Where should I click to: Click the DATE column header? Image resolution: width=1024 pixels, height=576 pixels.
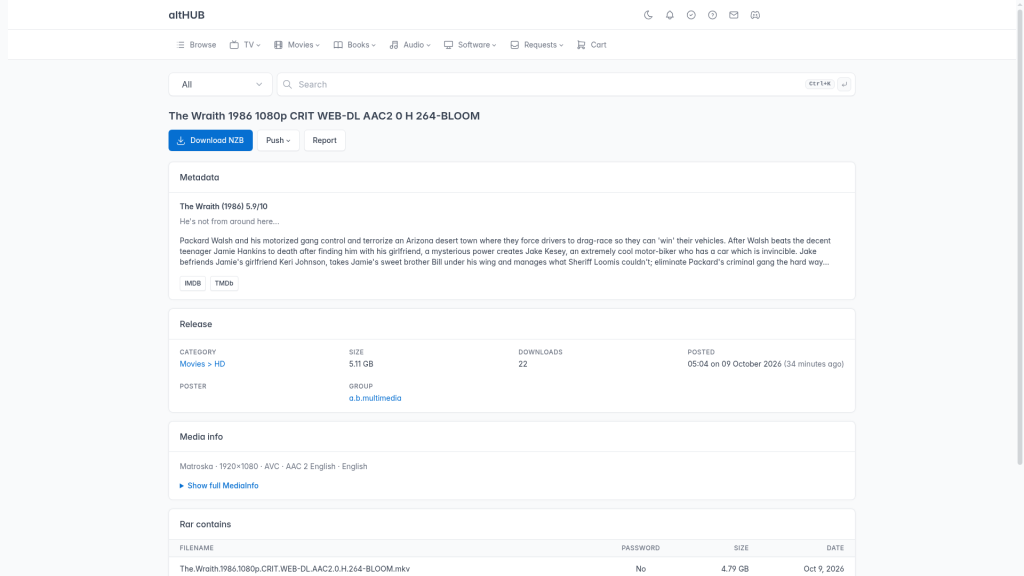tap(835, 548)
